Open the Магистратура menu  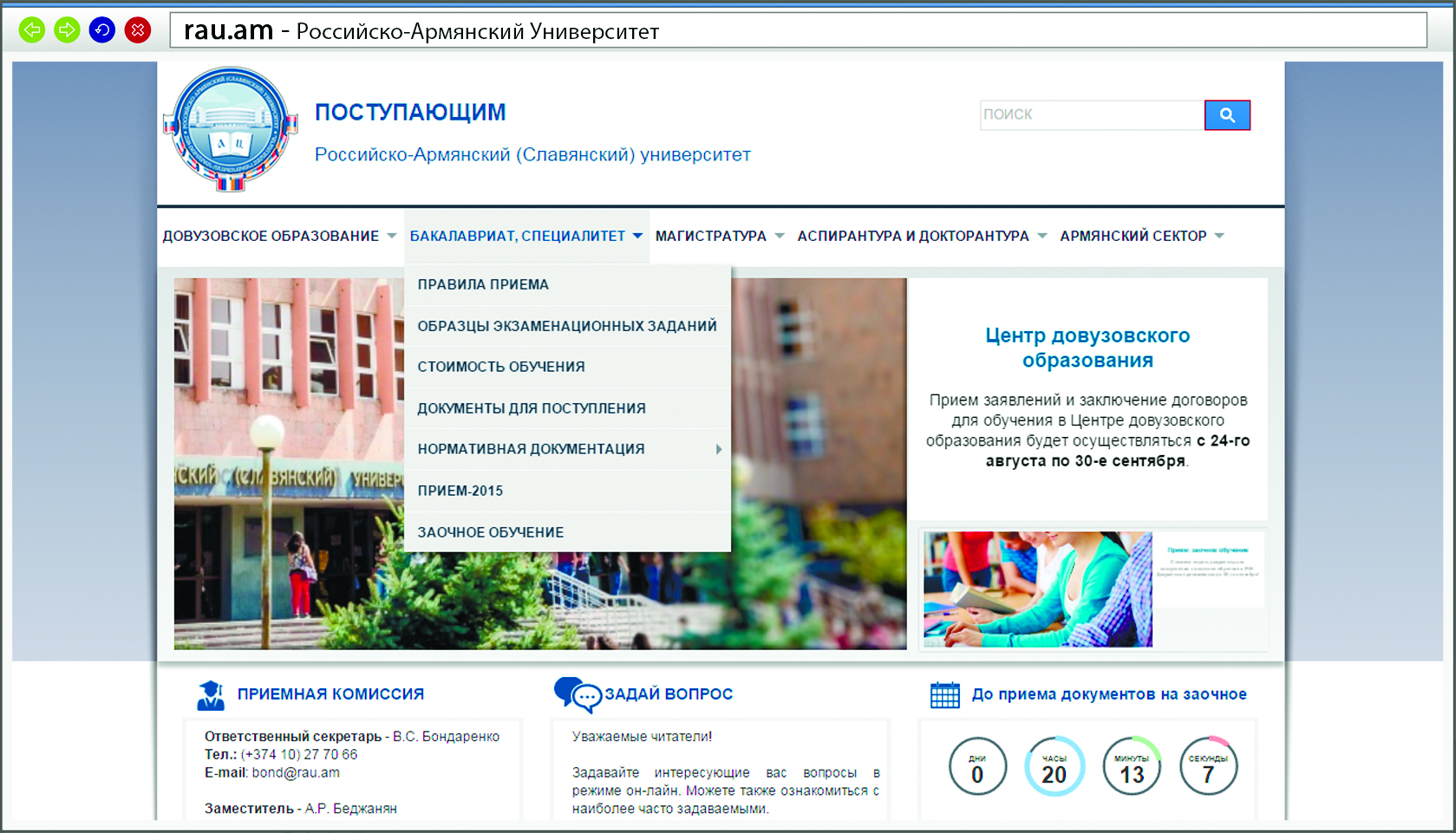click(711, 236)
